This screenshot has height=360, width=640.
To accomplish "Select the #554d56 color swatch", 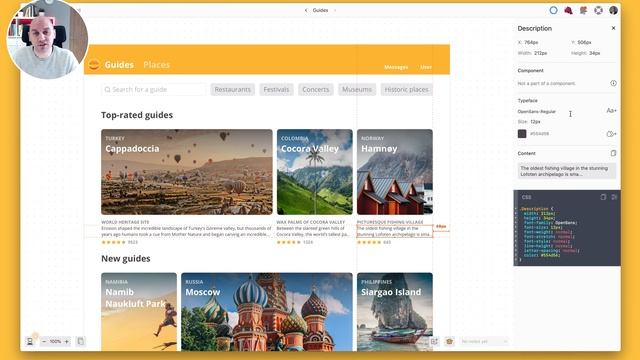I will click(x=522, y=133).
